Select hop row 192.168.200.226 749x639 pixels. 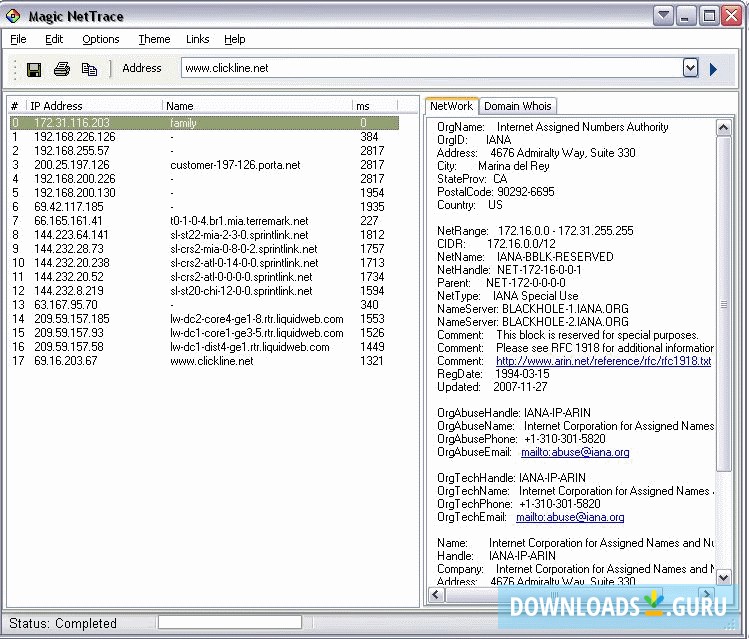(204, 179)
